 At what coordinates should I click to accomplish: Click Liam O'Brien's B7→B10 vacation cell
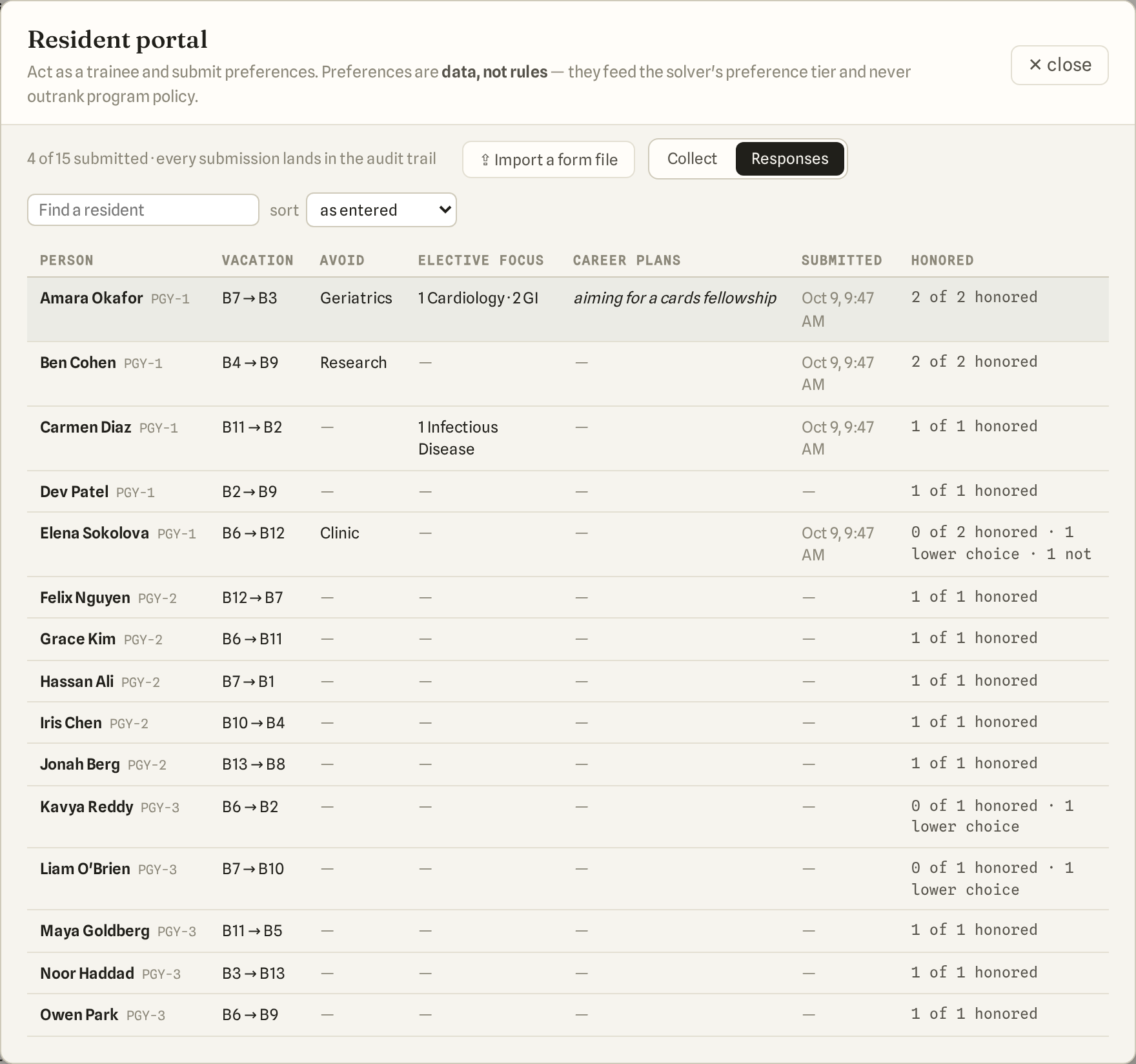253,868
